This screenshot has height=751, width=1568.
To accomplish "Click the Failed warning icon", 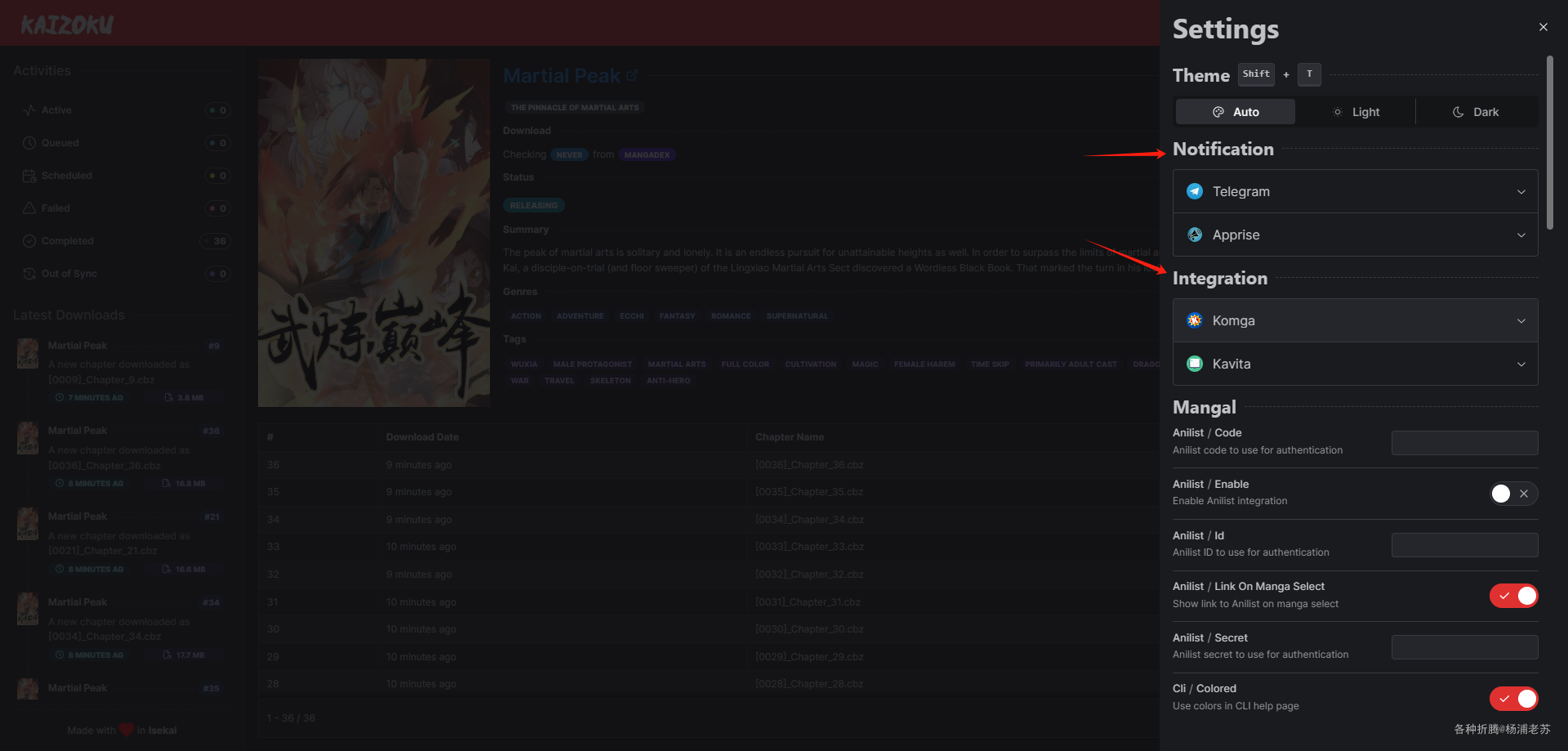I will click(x=29, y=208).
